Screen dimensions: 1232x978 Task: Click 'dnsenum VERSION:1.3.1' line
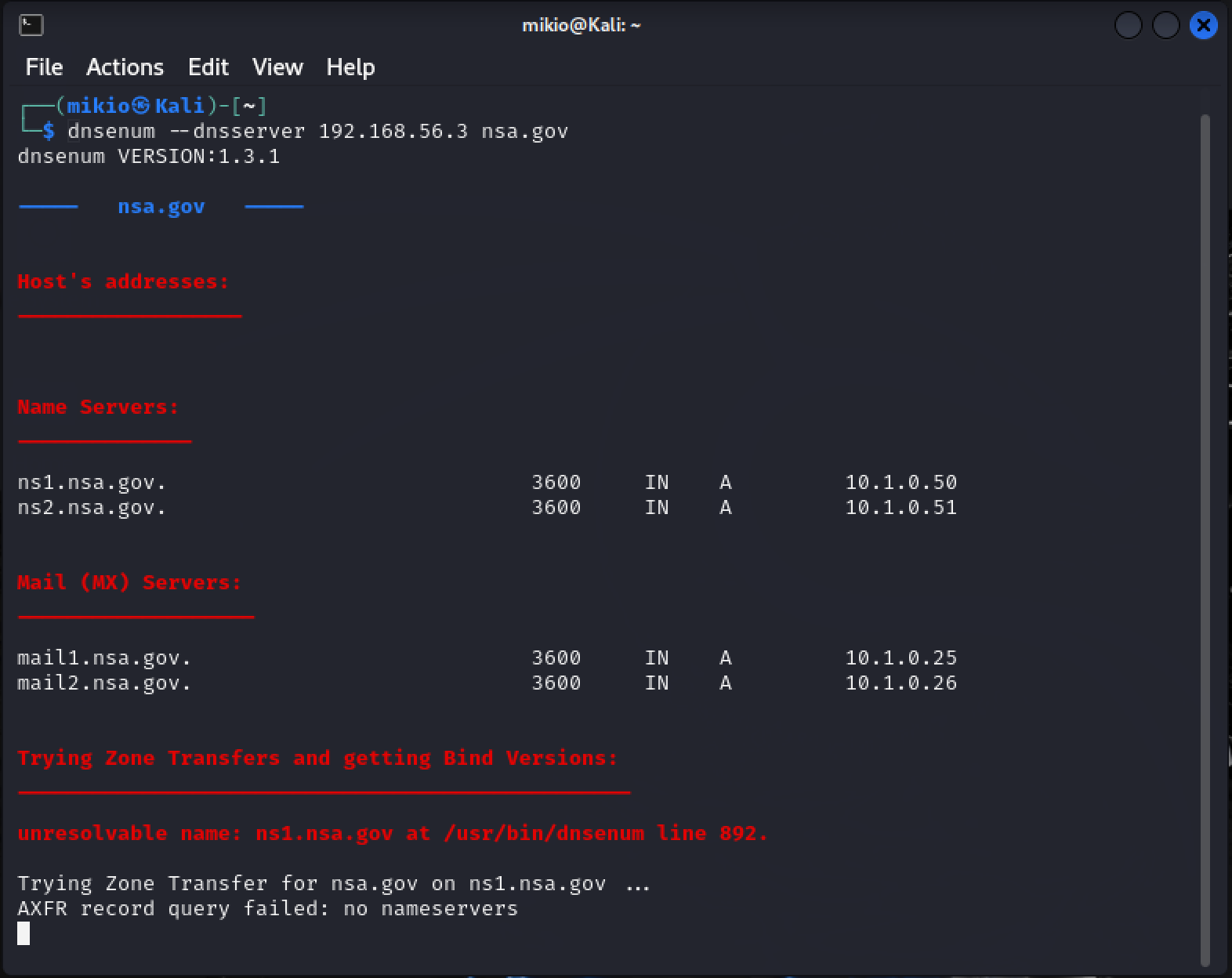click(149, 156)
